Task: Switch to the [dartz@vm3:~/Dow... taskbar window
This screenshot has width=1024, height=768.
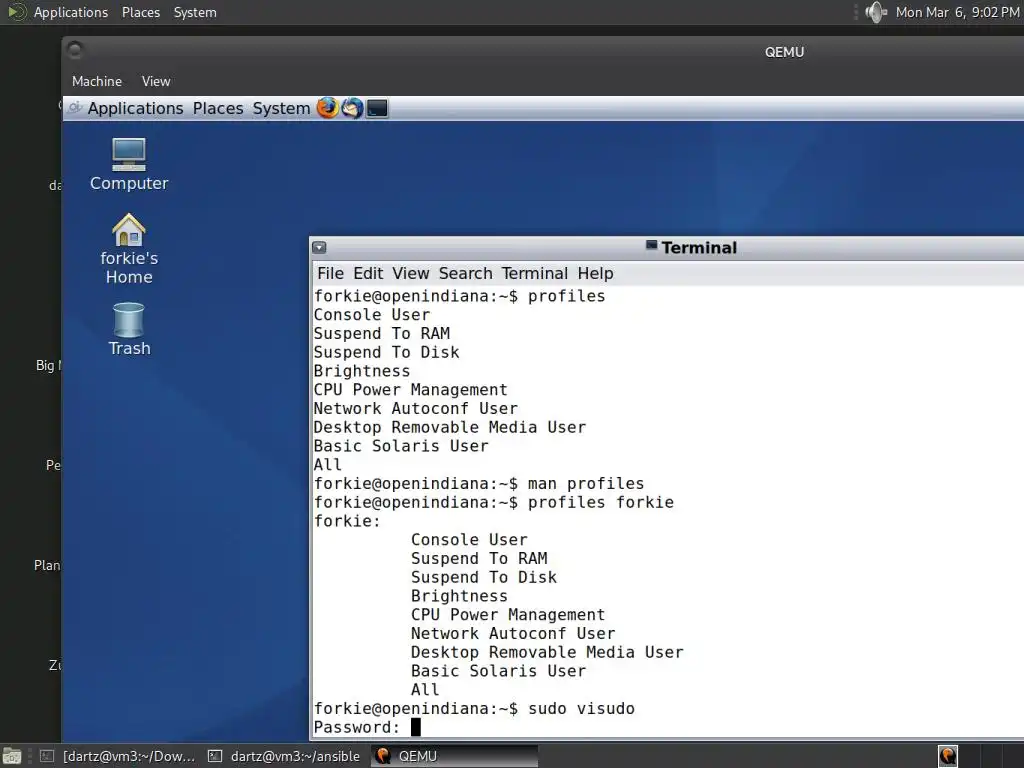Action: 118,756
